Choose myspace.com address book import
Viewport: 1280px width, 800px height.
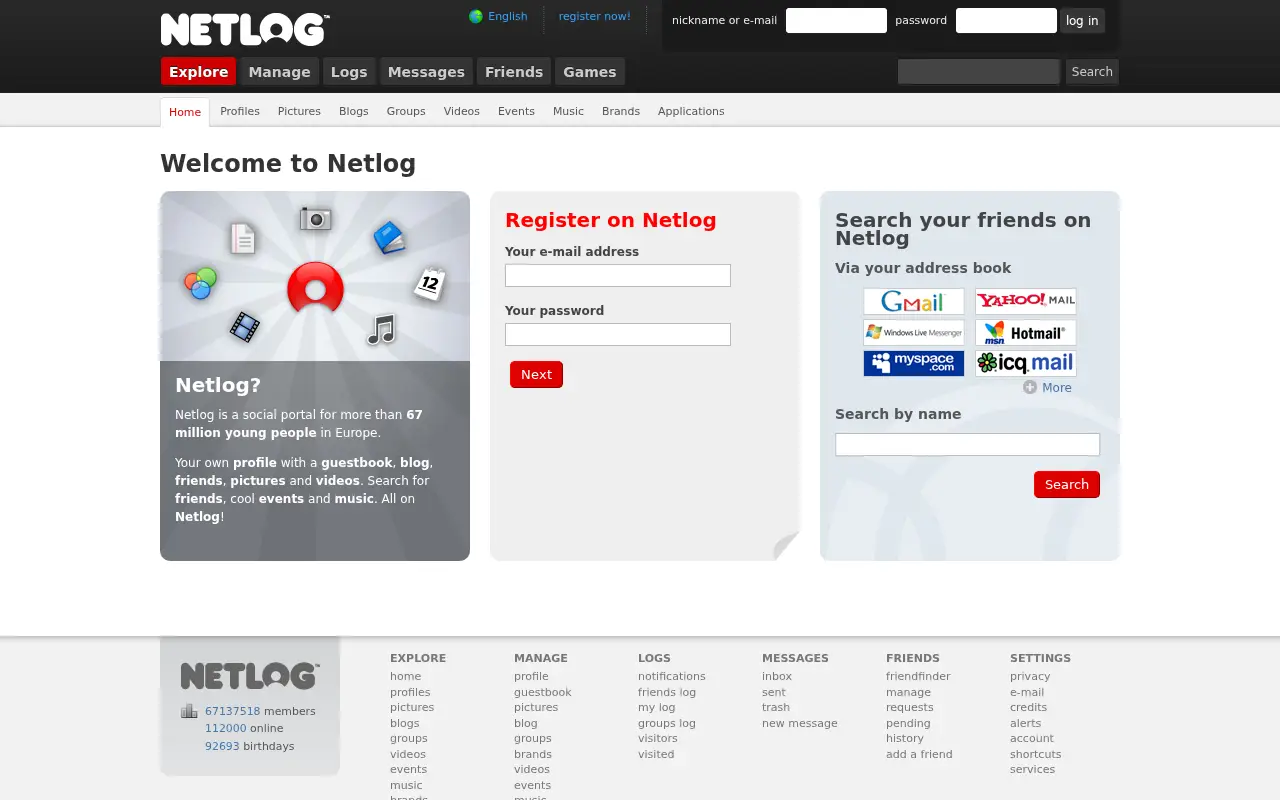coord(914,363)
